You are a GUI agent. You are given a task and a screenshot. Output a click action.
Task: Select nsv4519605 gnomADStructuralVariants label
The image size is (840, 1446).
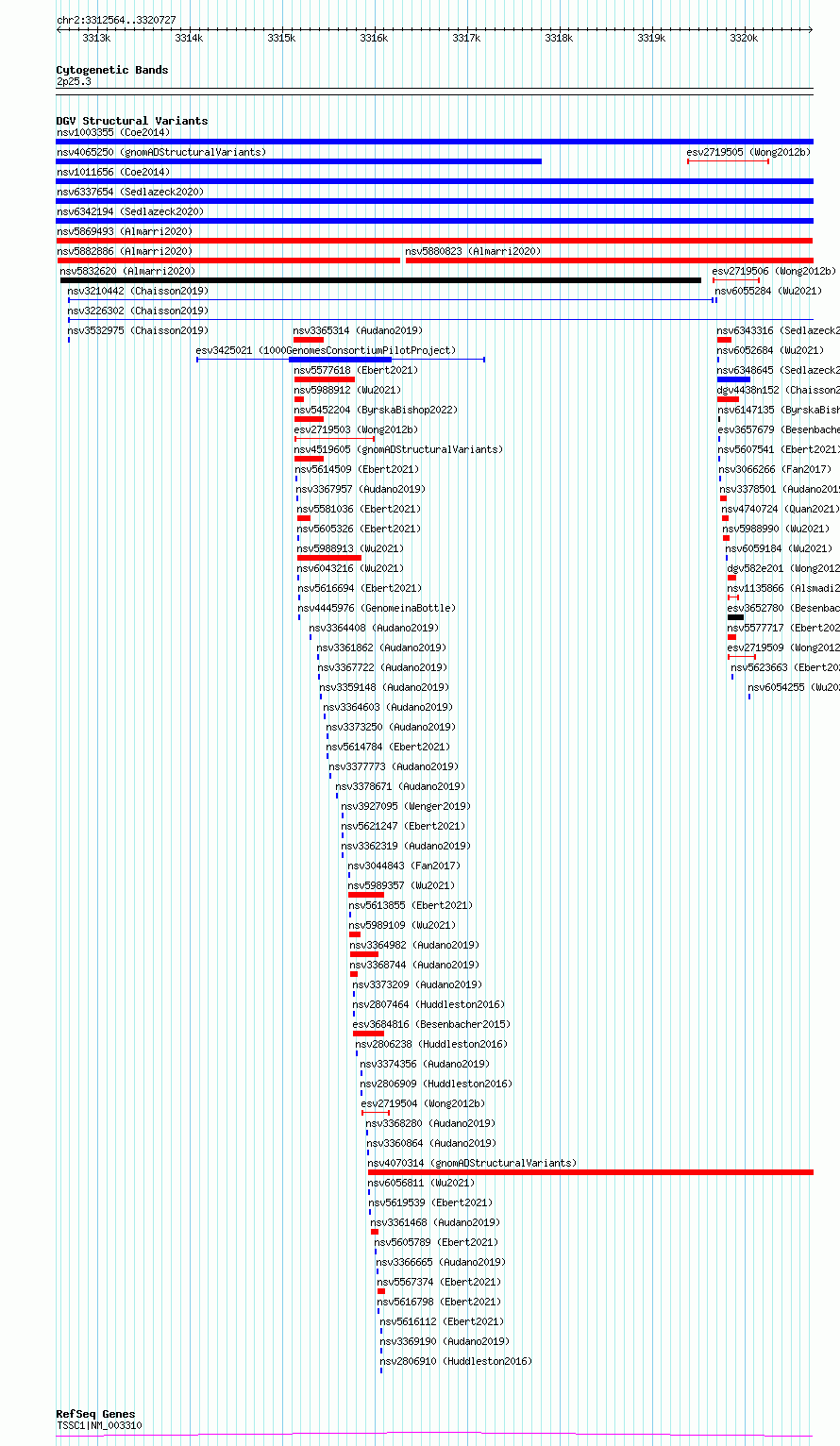[398, 449]
